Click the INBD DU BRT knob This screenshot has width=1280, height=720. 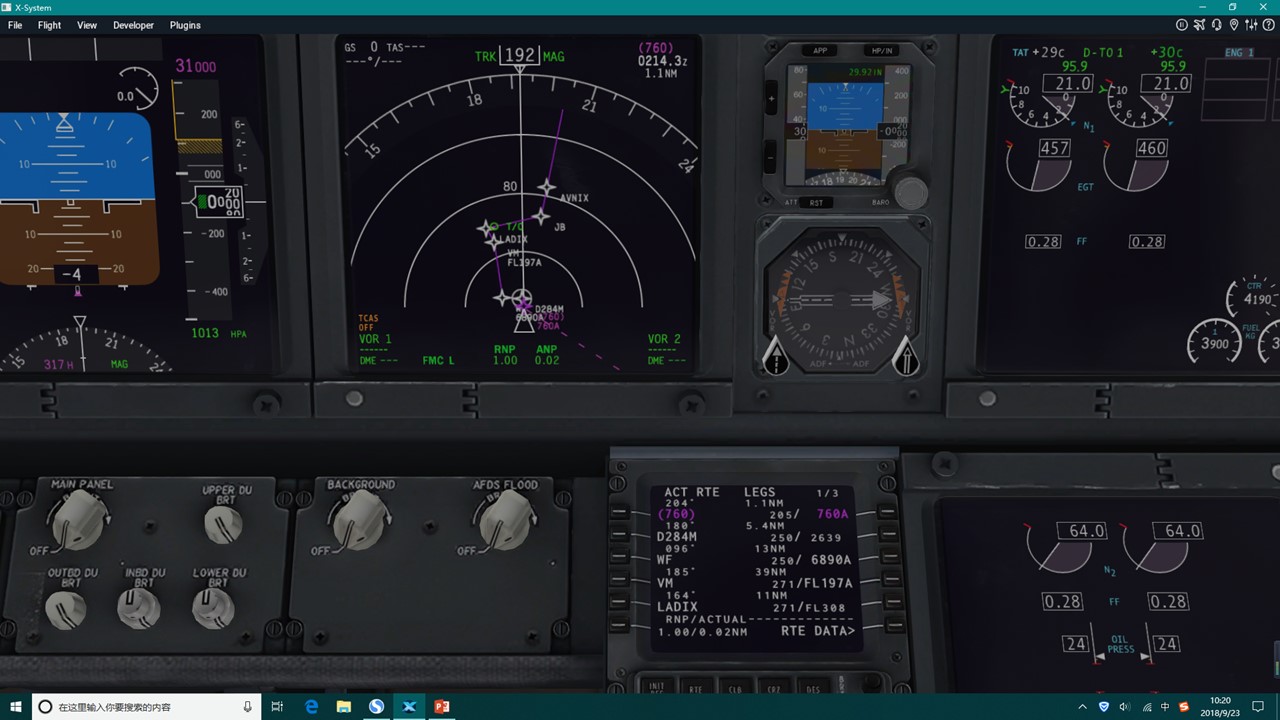[139, 608]
